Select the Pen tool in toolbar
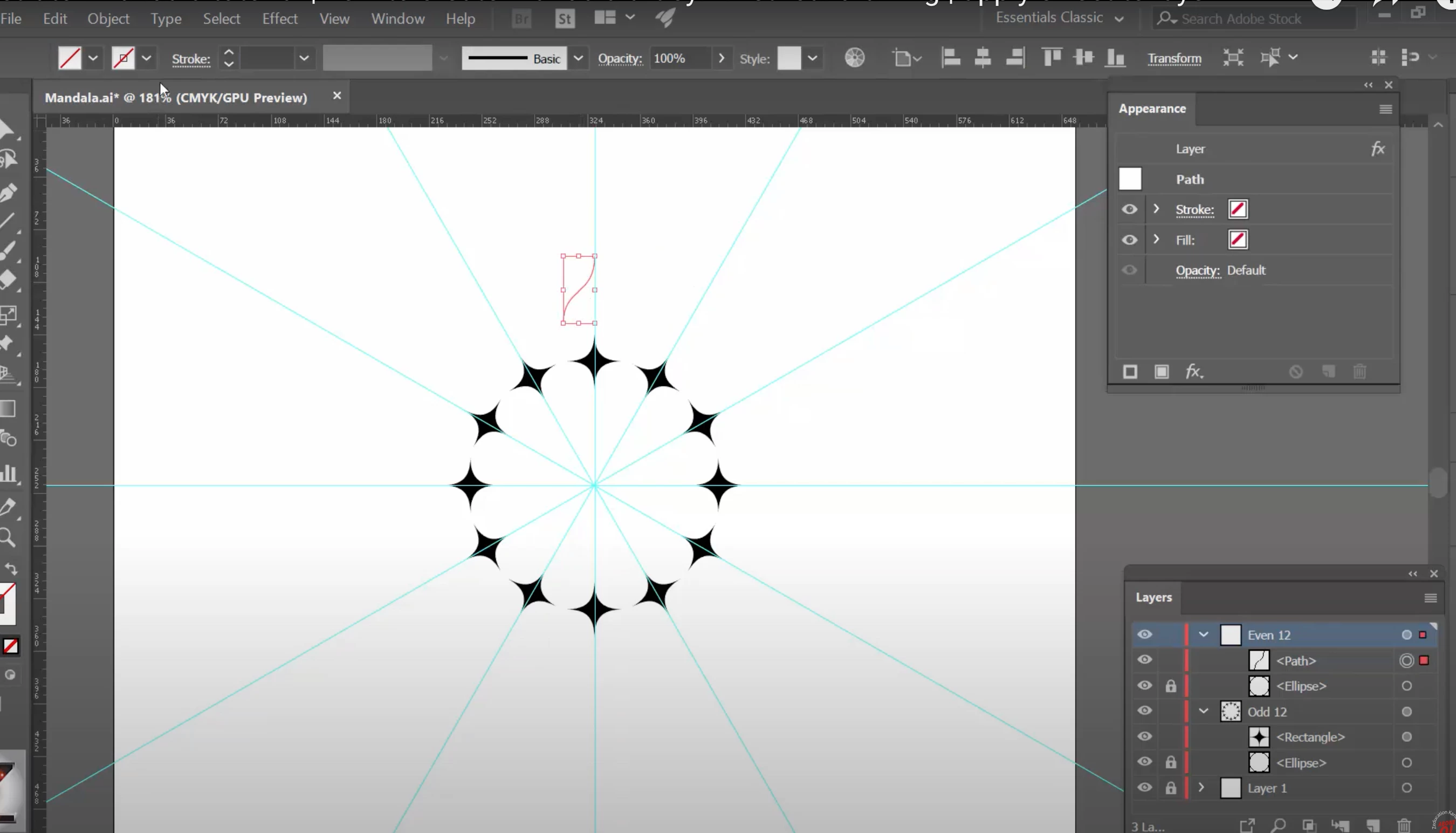The width and height of the screenshot is (1456, 833). [8, 192]
